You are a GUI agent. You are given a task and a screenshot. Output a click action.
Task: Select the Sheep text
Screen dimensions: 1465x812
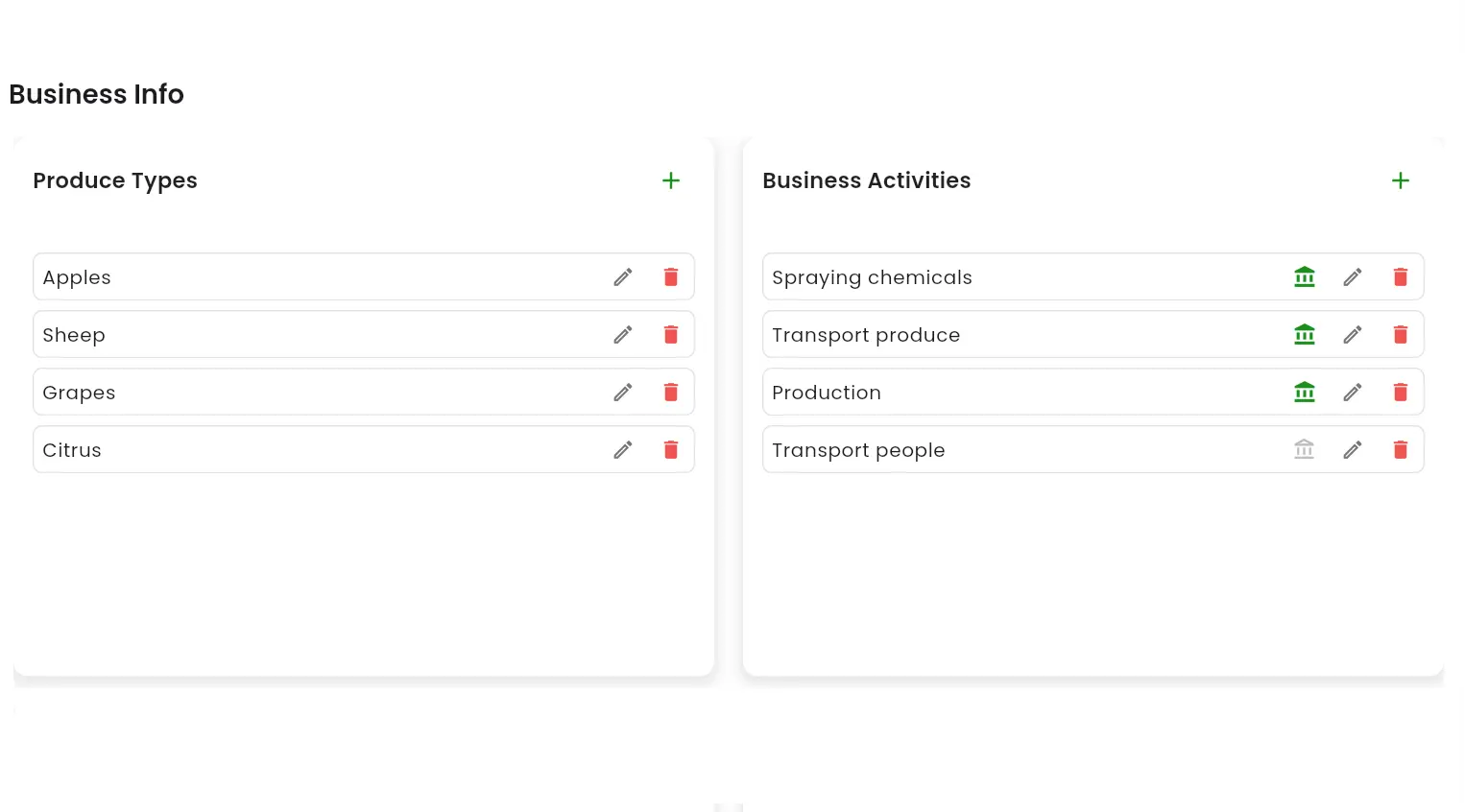click(x=74, y=335)
